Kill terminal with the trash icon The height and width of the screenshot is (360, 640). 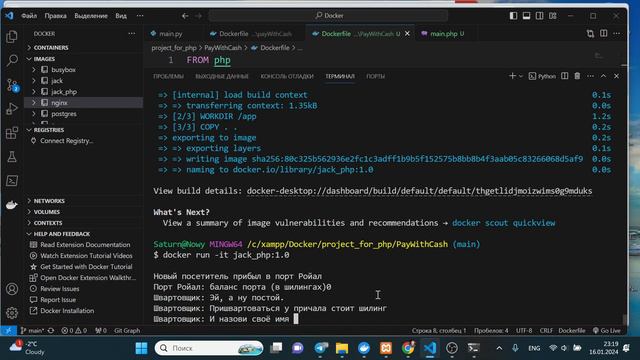(577, 76)
